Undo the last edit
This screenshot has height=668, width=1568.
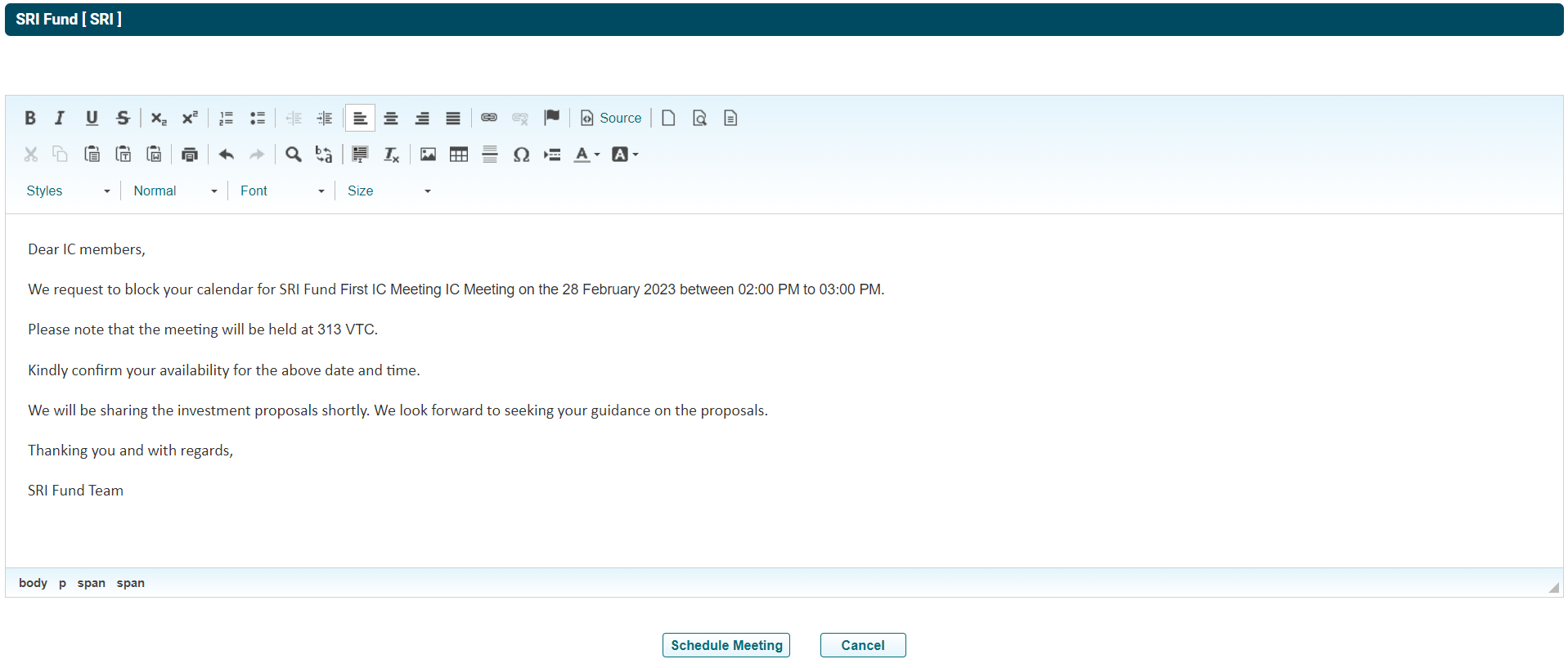227,155
